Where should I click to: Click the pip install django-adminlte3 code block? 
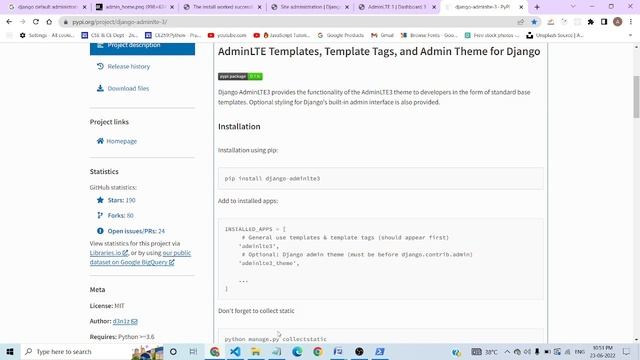380,178
